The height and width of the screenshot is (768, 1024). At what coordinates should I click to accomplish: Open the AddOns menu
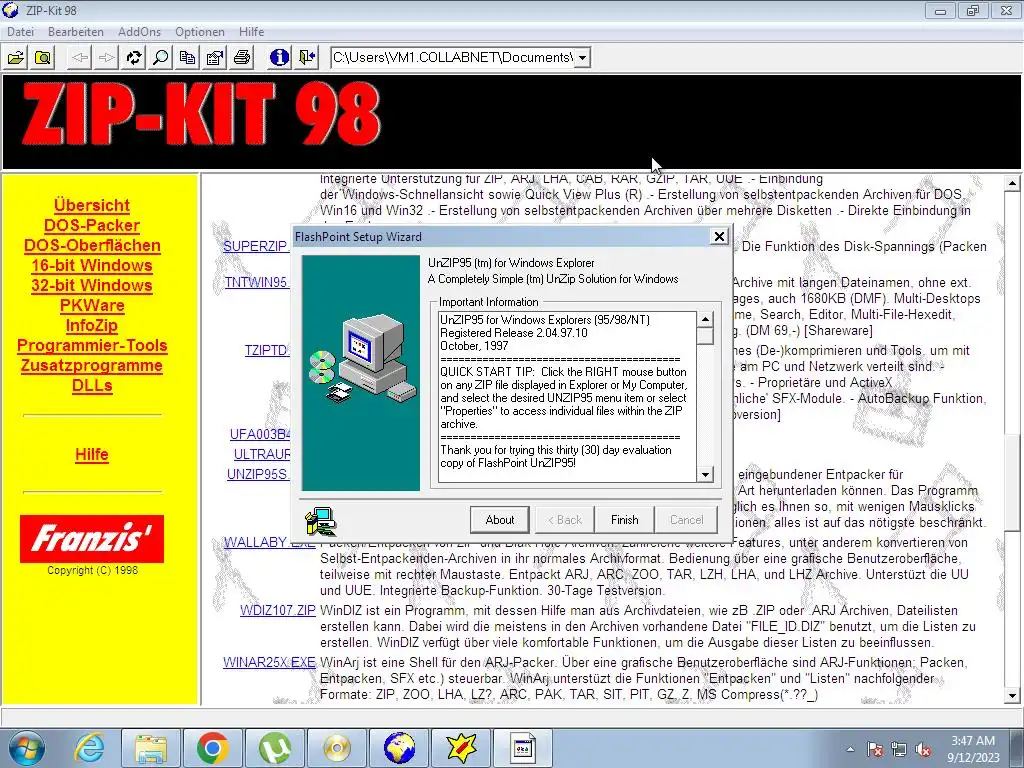pos(139,31)
